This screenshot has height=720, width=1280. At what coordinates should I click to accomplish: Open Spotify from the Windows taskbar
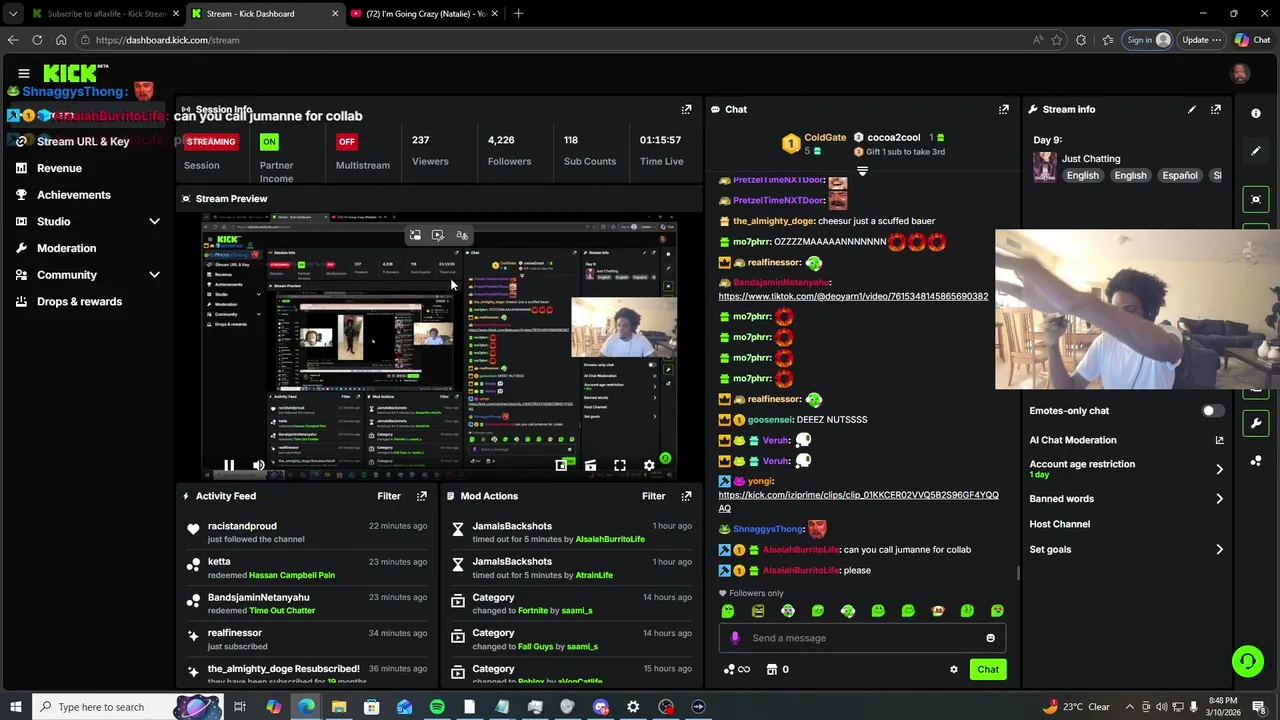click(x=437, y=707)
